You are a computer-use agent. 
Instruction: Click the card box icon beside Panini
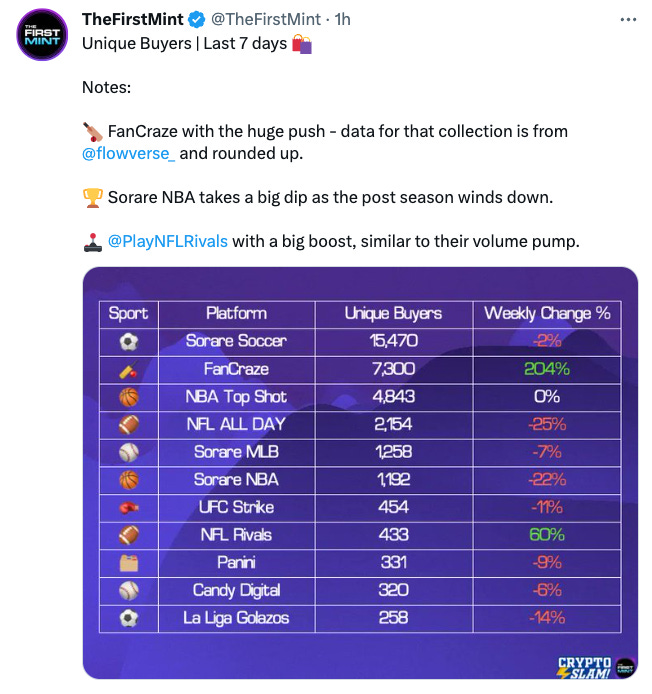tap(129, 563)
